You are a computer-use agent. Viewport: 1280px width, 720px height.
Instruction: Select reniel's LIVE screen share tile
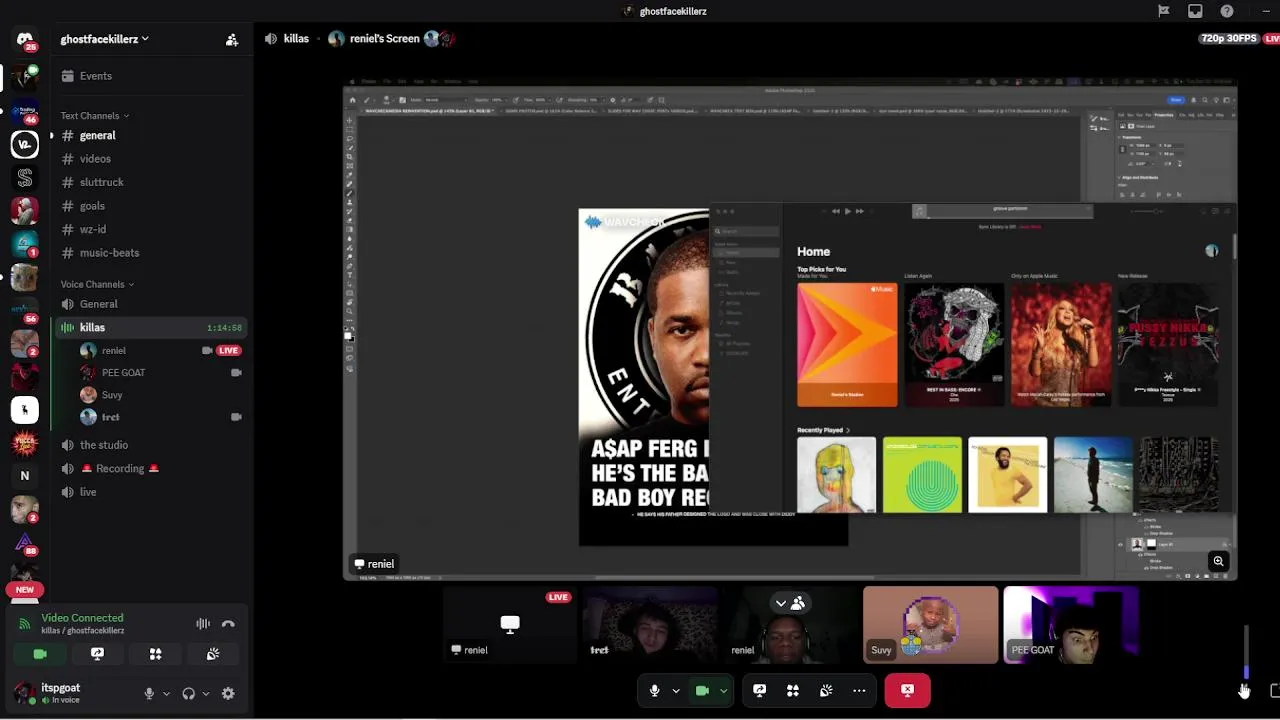(x=510, y=625)
